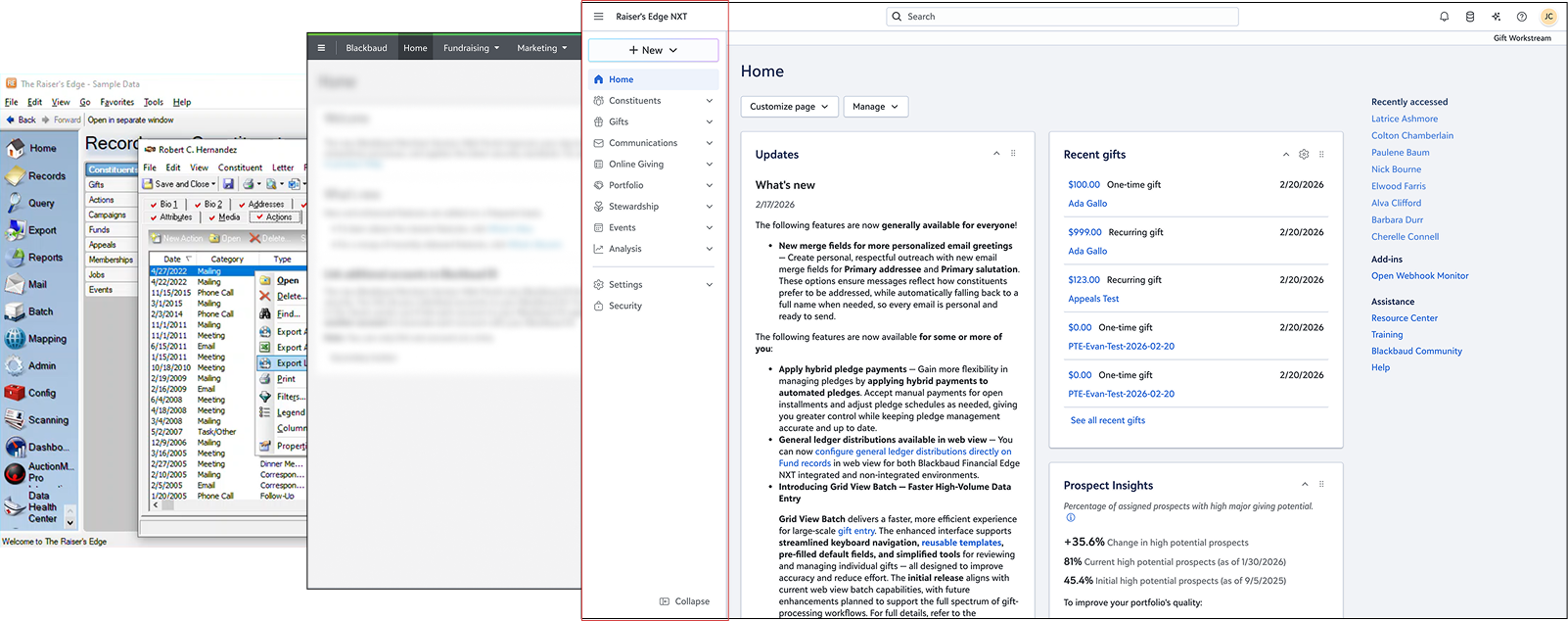Viewport: 1568px width, 621px height.
Task: Open the Config toolbox icon
Action: pyautogui.click(x=15, y=393)
